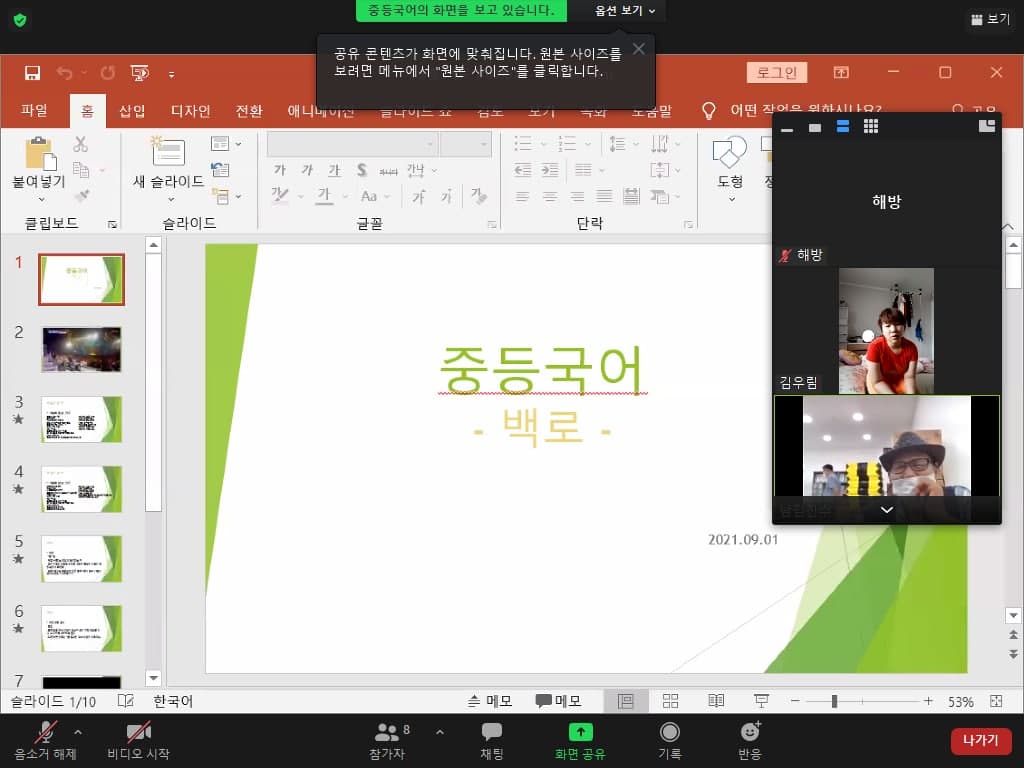Expand video panel down chevron
The height and width of the screenshot is (768, 1024).
(886, 510)
